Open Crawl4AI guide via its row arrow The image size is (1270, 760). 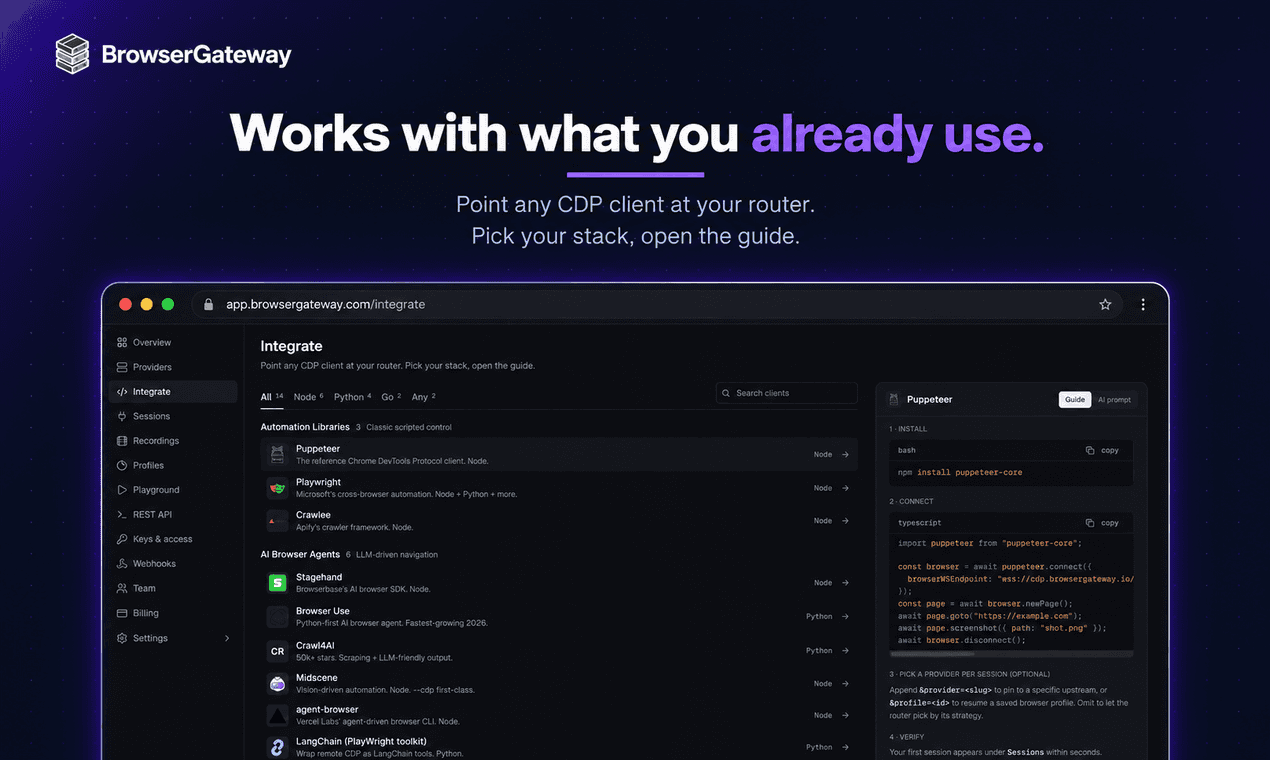click(x=845, y=651)
